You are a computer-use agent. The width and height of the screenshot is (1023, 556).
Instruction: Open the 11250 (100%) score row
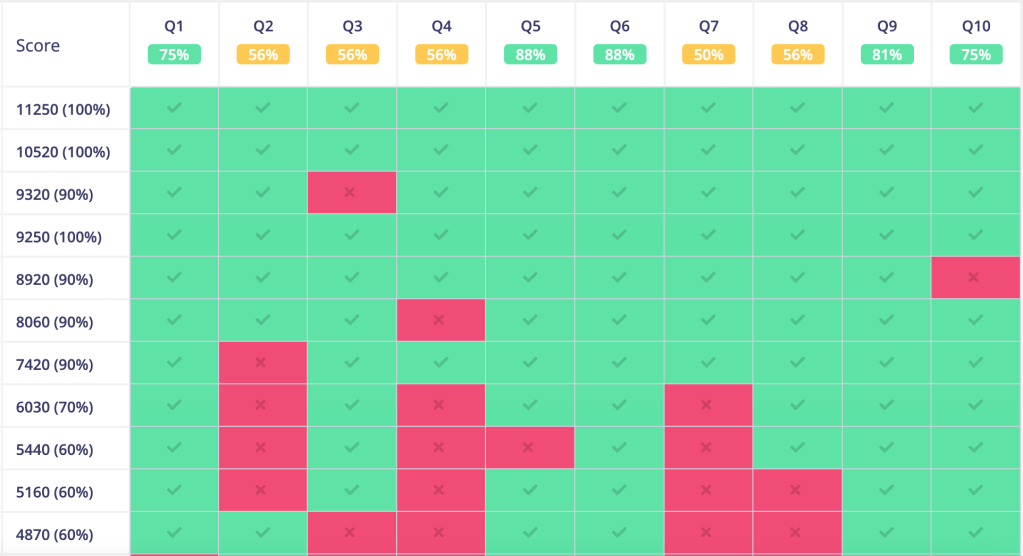pyautogui.click(x=63, y=109)
